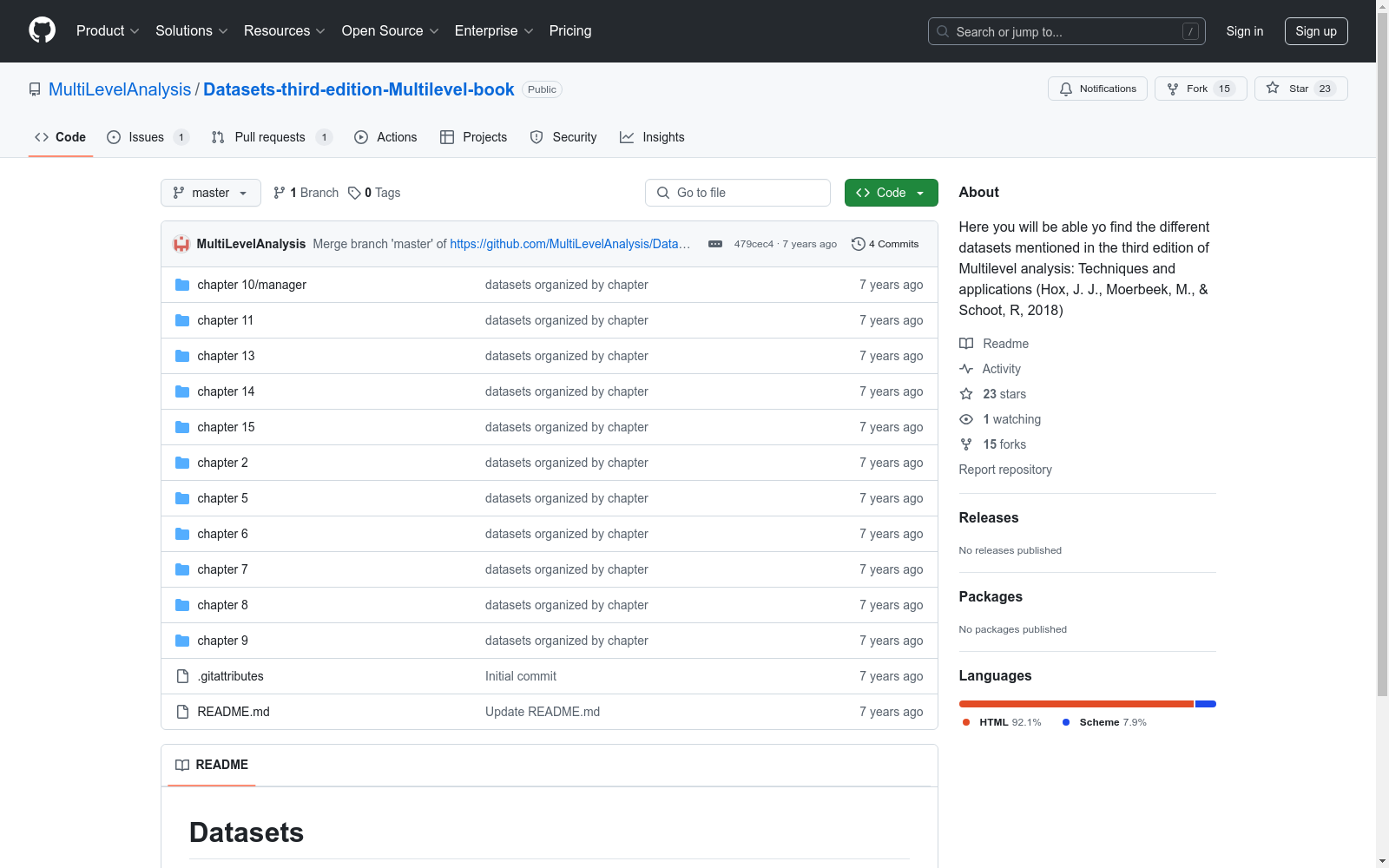Click the orange HTML language bar segment

coord(1076,704)
